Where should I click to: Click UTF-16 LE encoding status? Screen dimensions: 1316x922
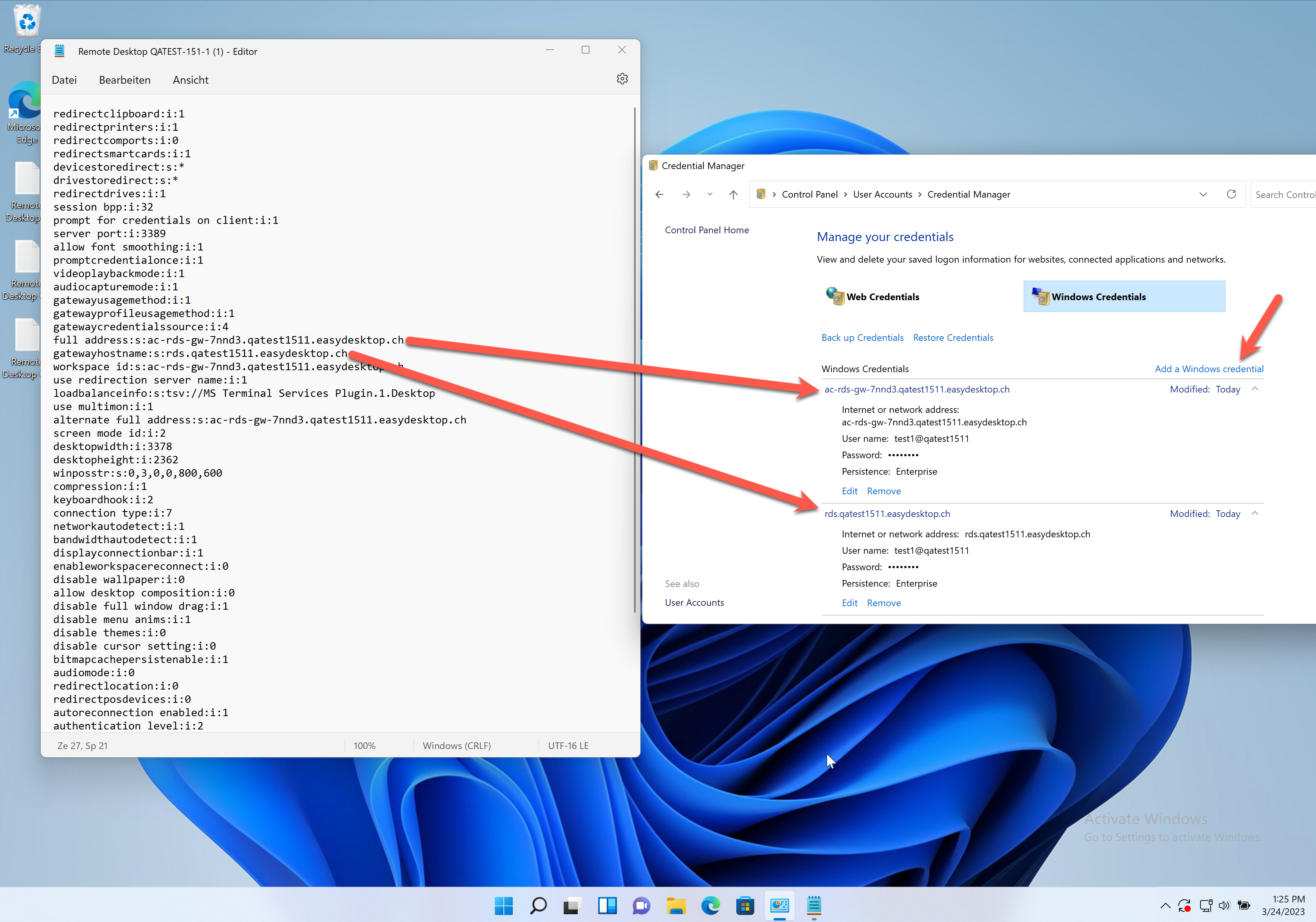pos(568,746)
